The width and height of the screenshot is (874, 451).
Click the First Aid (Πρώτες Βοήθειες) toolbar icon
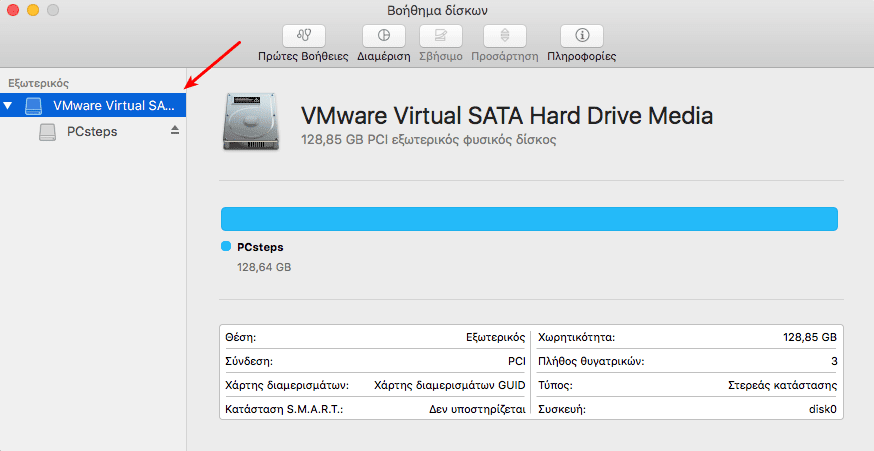click(303, 36)
